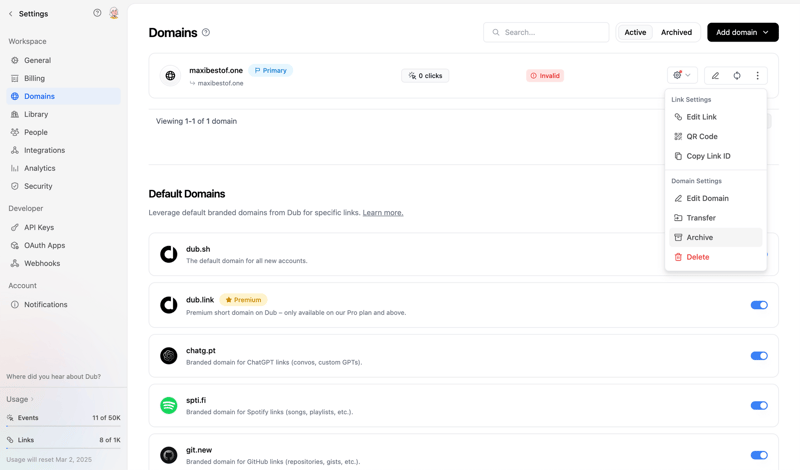Click the Invalid status badge
The width and height of the screenshot is (800, 470).
545,76
